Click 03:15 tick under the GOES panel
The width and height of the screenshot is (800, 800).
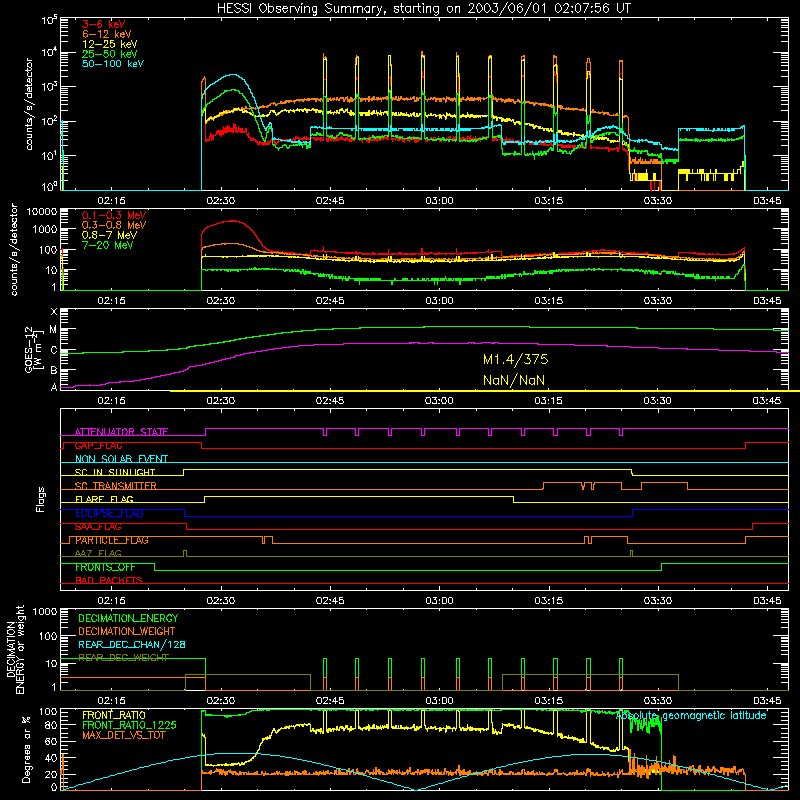(548, 401)
